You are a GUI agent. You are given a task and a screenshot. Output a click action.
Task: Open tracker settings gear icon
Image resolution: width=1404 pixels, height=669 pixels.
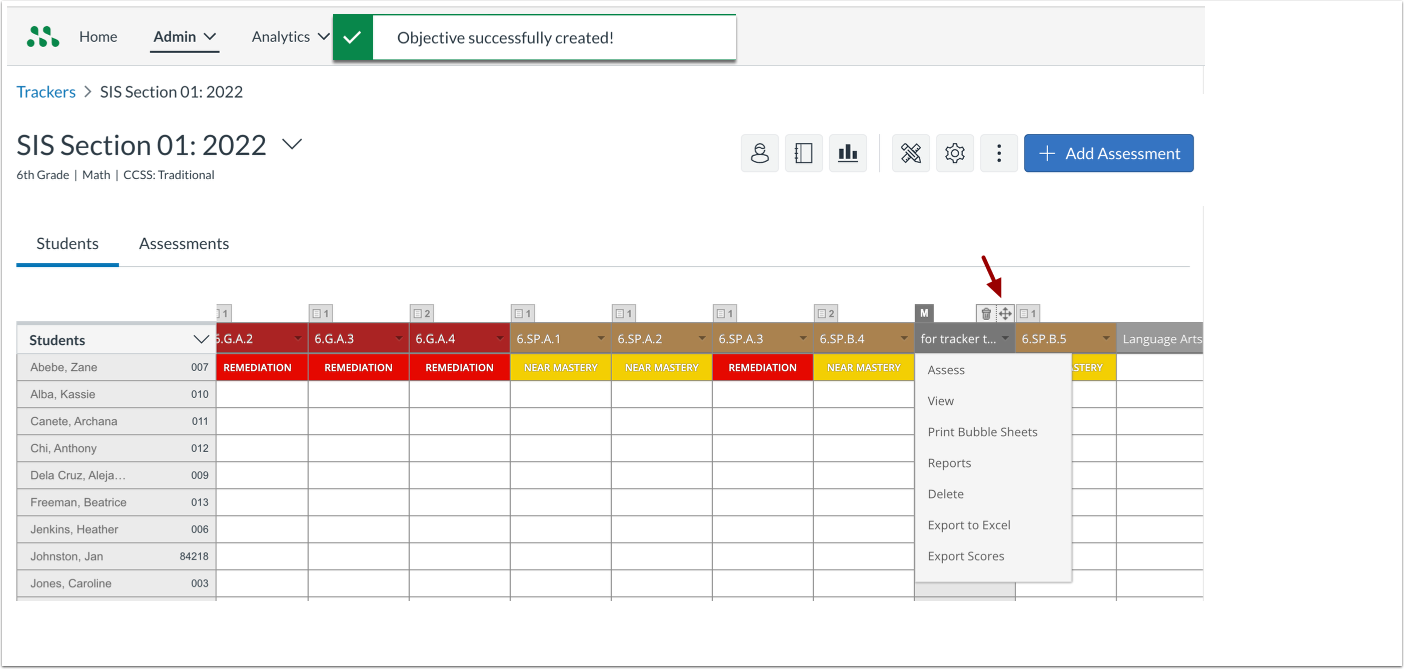tap(955, 153)
